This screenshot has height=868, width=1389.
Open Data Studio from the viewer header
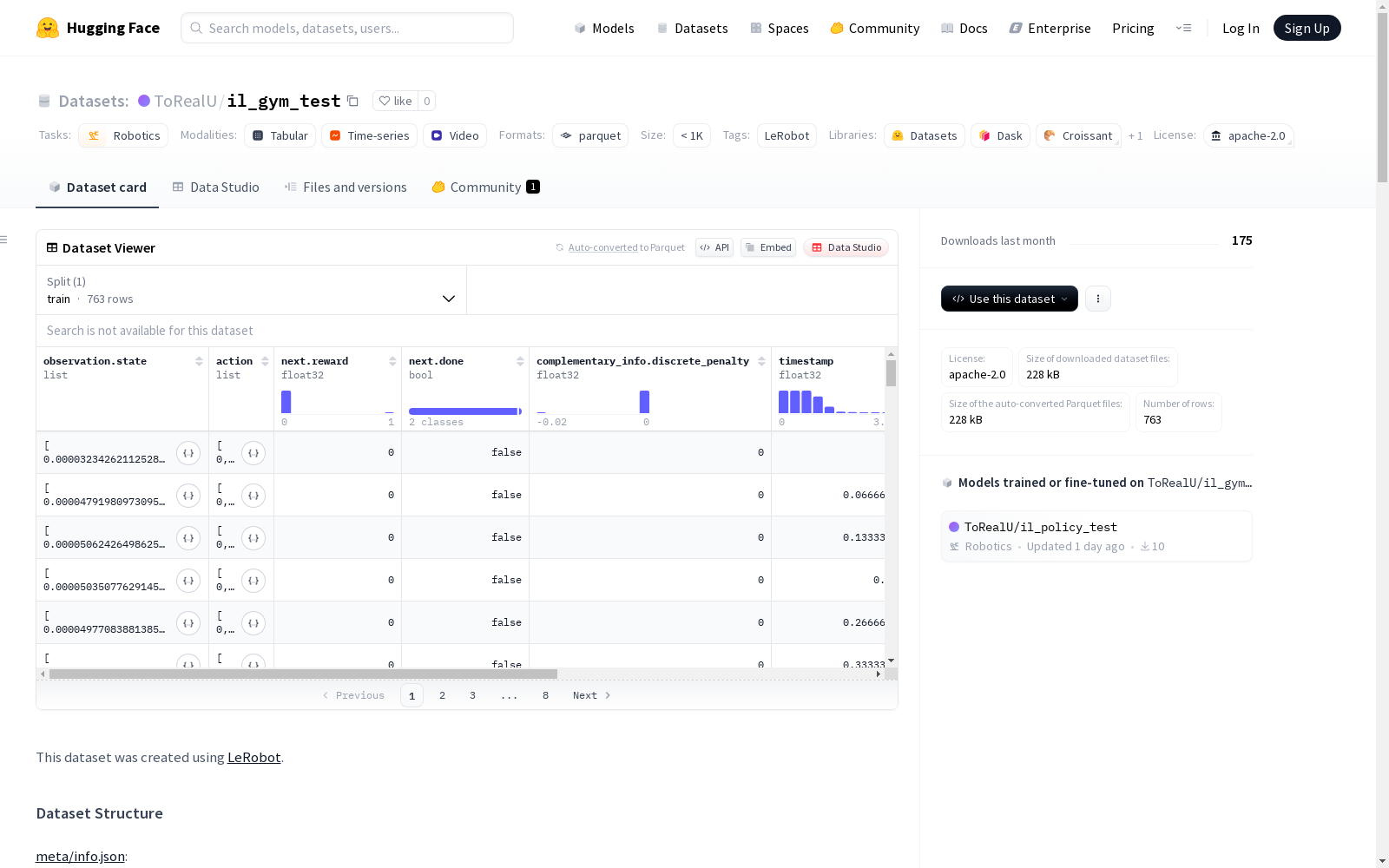(846, 247)
